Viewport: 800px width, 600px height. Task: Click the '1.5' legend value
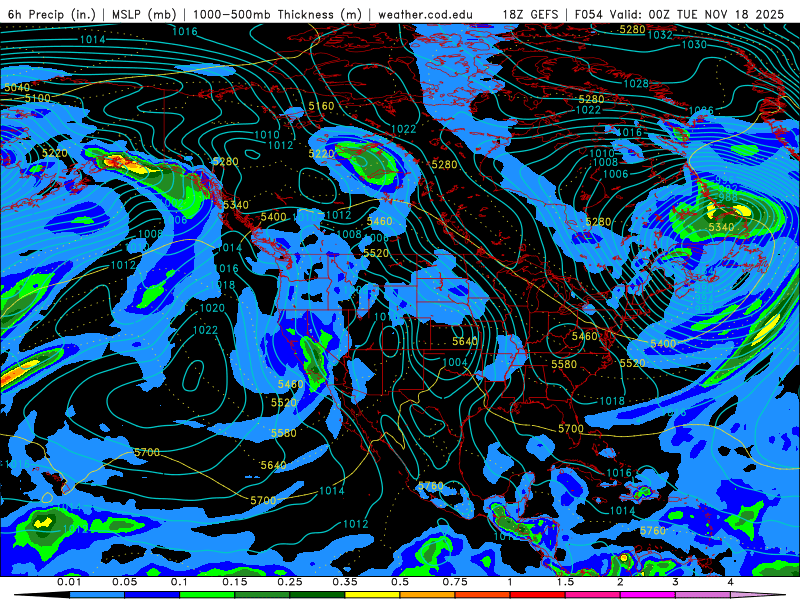tap(565, 582)
